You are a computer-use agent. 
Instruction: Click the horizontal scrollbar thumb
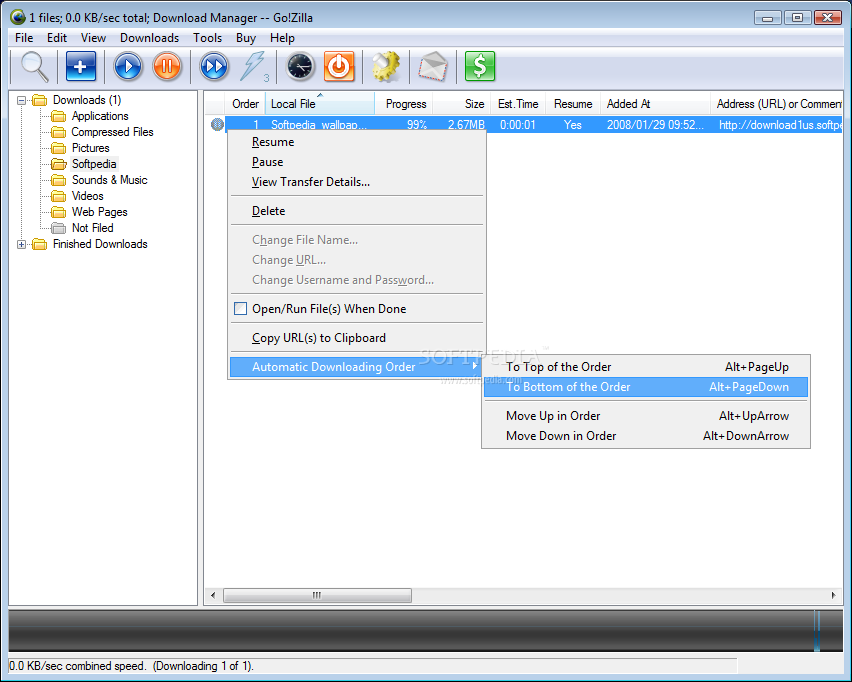(x=317, y=596)
